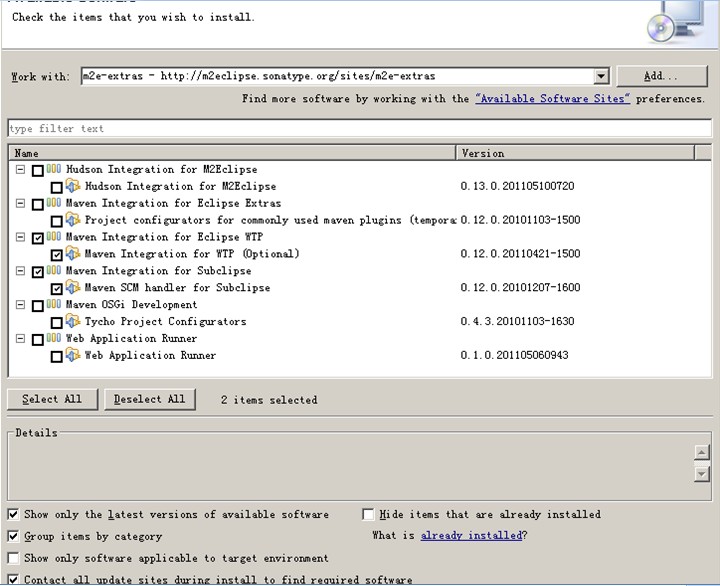Click the Details text area

point(351,467)
